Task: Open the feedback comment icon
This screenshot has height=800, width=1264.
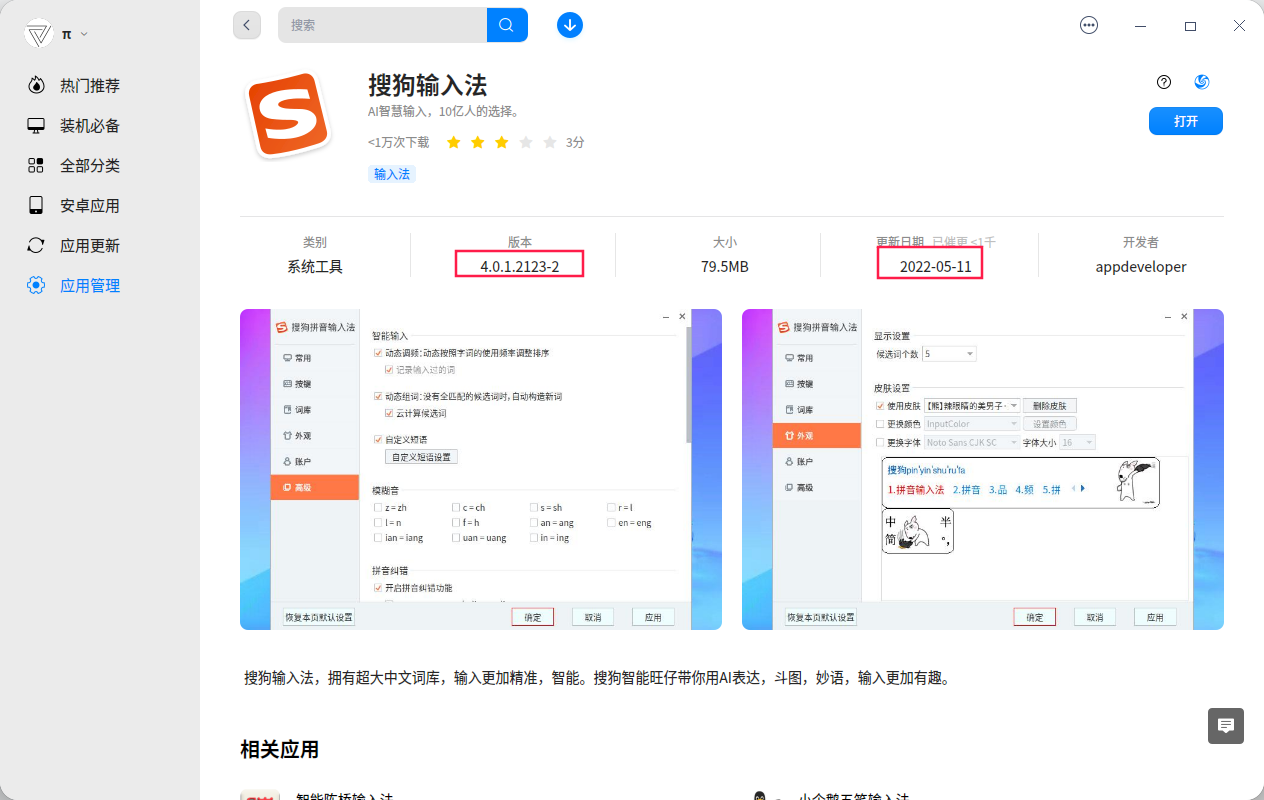Action: [x=1225, y=726]
